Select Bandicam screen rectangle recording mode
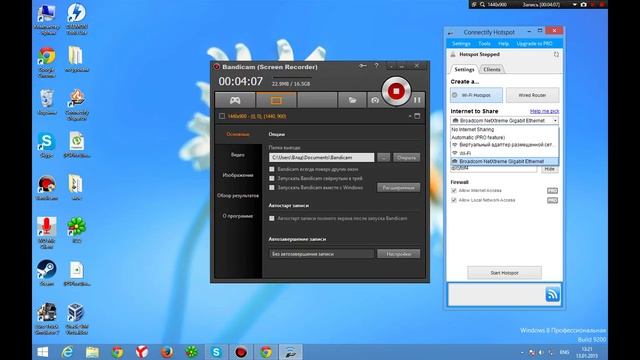640x360 pixels. pos(276,100)
